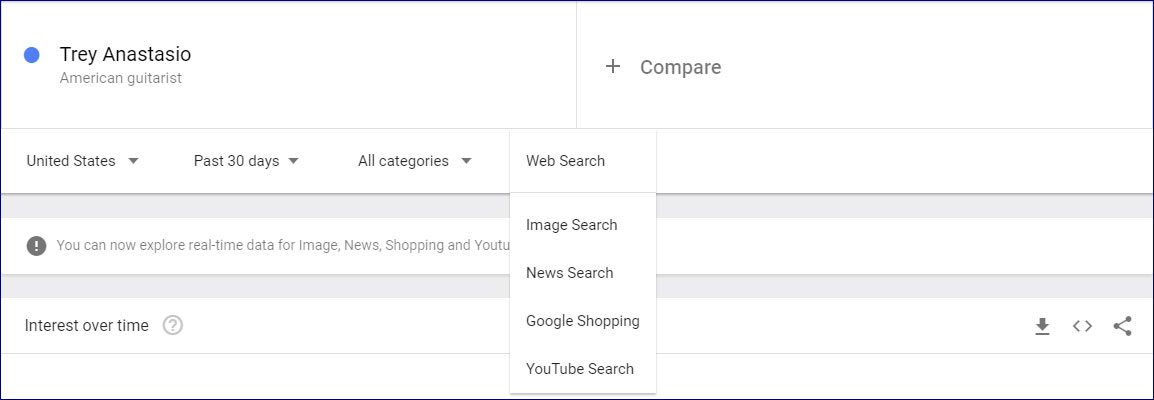Expand the United States region dropdown
The image size is (1154, 400).
click(x=82, y=161)
